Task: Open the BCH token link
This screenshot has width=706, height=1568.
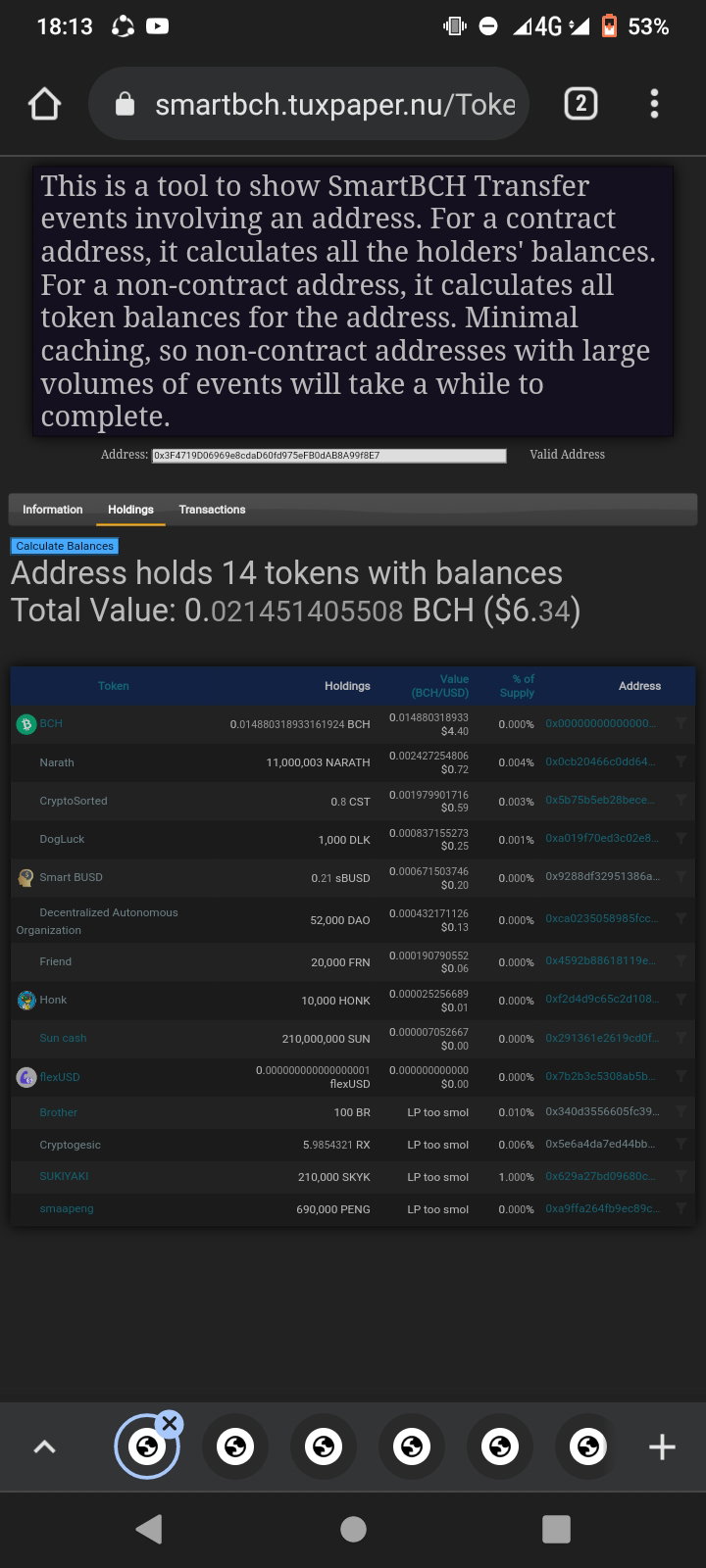Action: [51, 723]
